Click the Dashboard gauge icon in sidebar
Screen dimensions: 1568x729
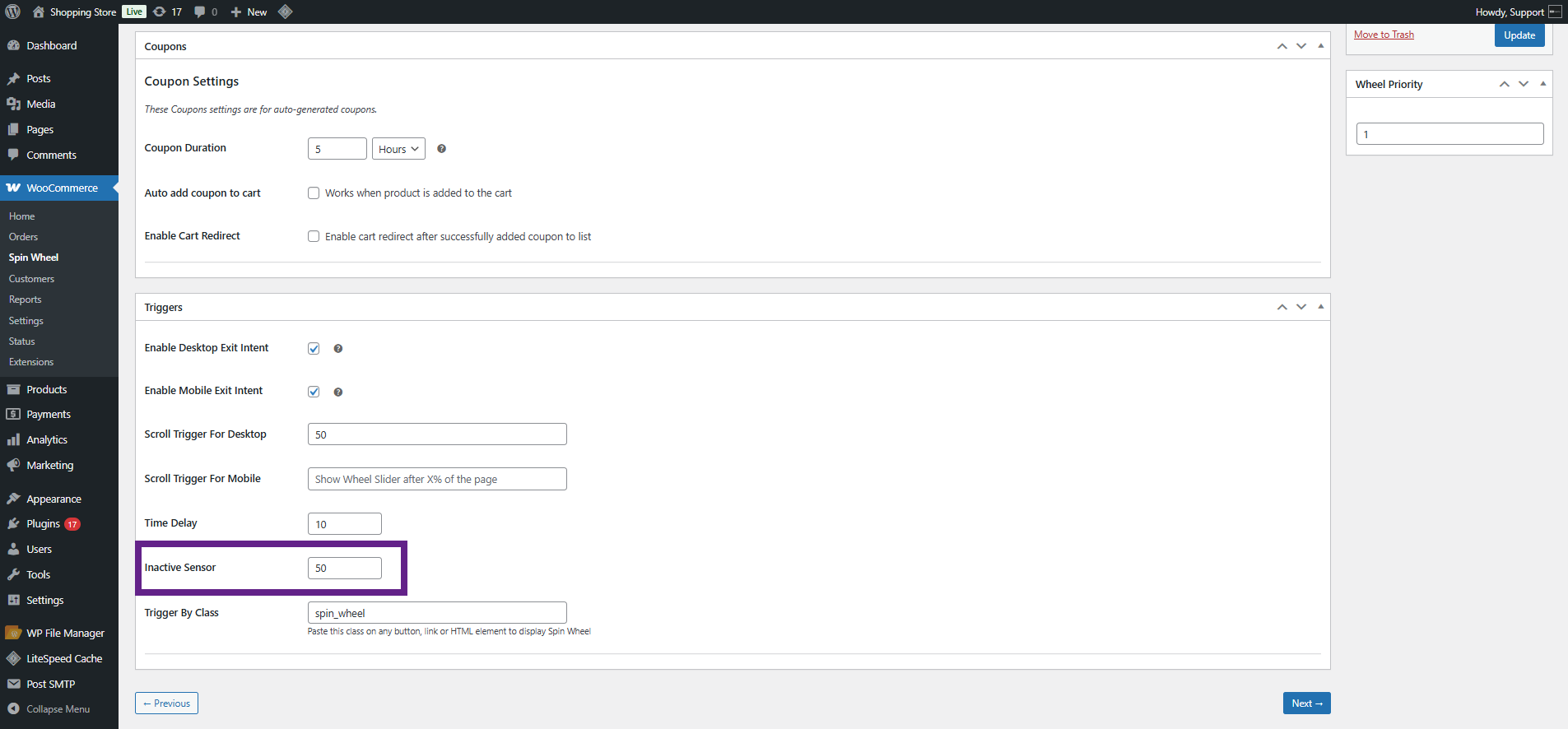(13, 46)
